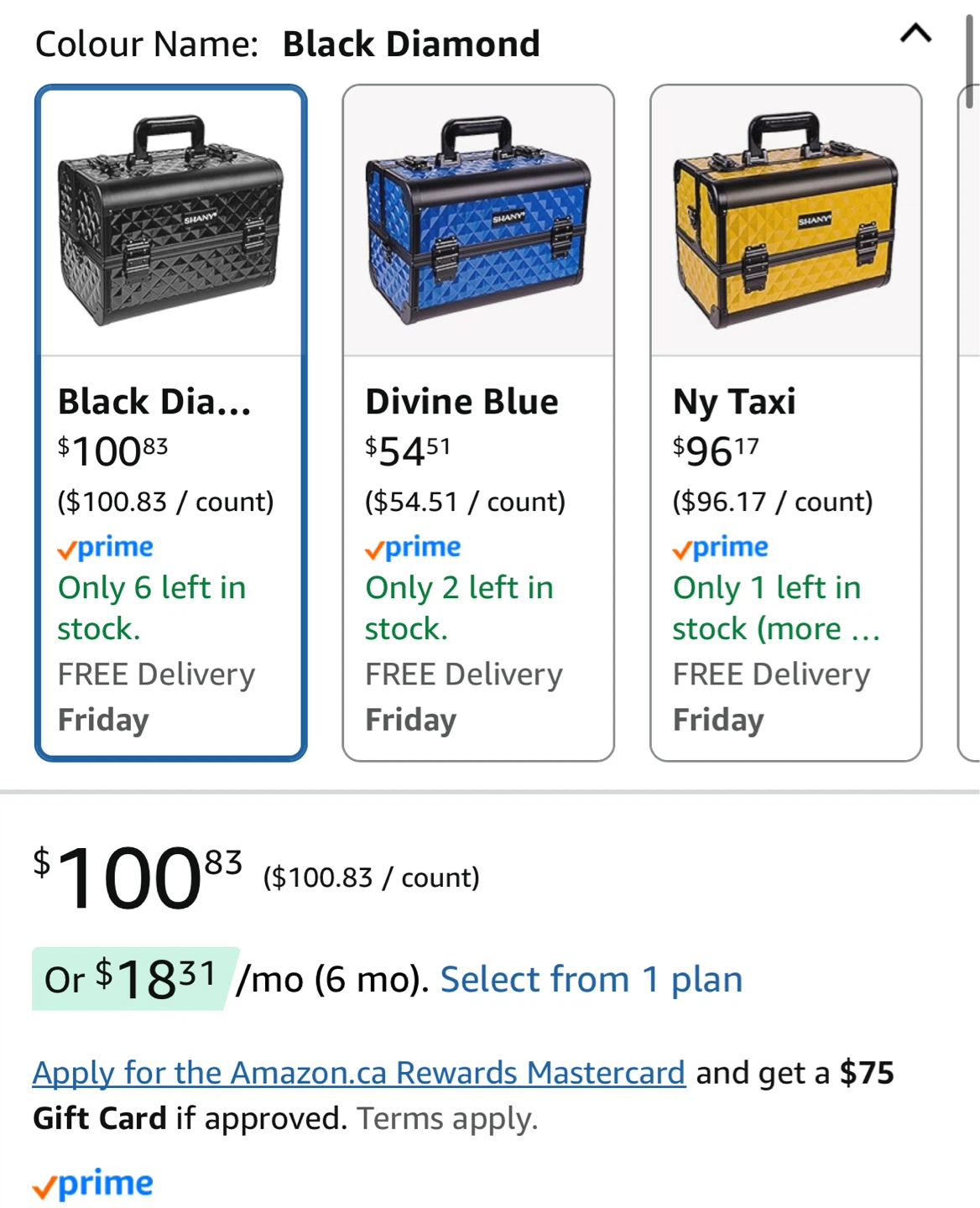Apply for the Amazon.ca Rewards Mastercard

[359, 1073]
